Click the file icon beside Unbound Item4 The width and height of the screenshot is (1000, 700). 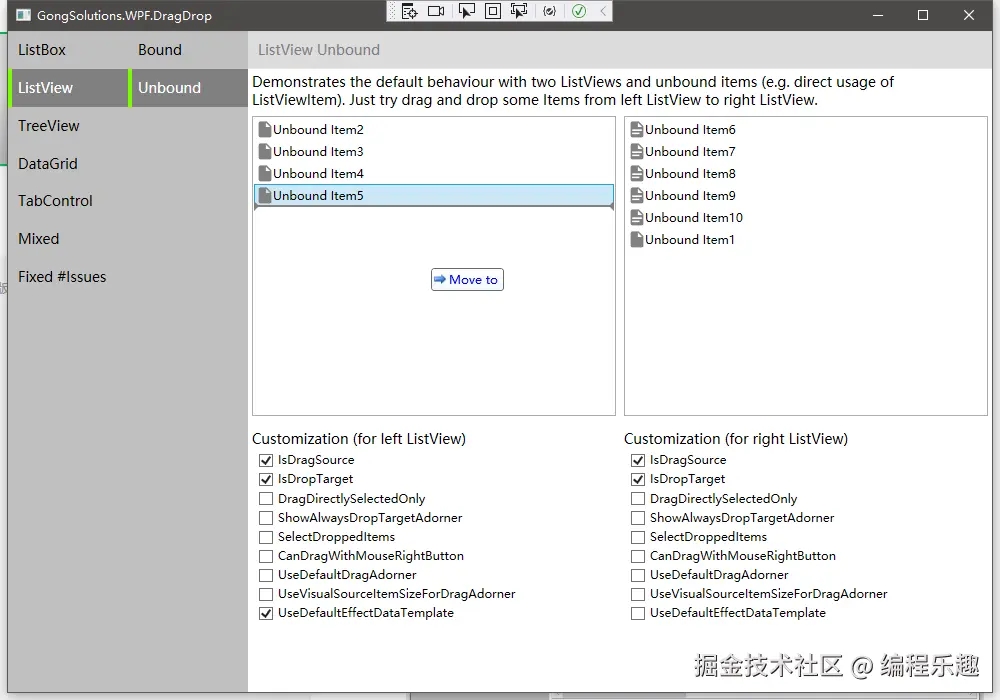[265, 173]
